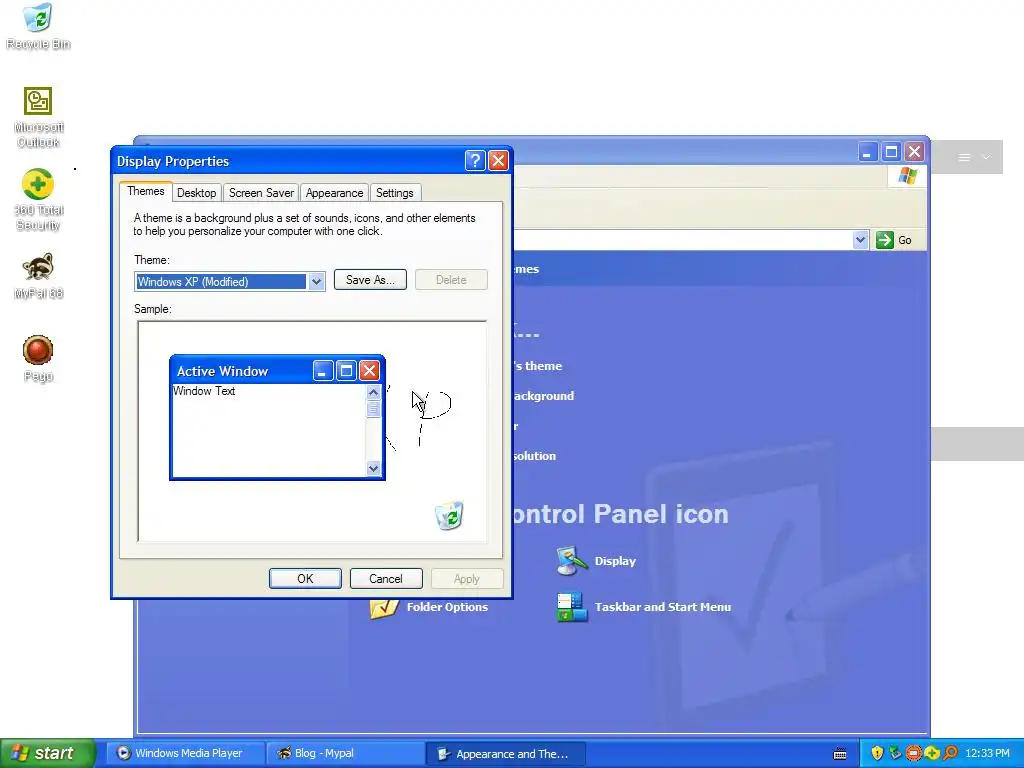
Task: Maximize the Control Panel window behind
Action: tap(891, 152)
